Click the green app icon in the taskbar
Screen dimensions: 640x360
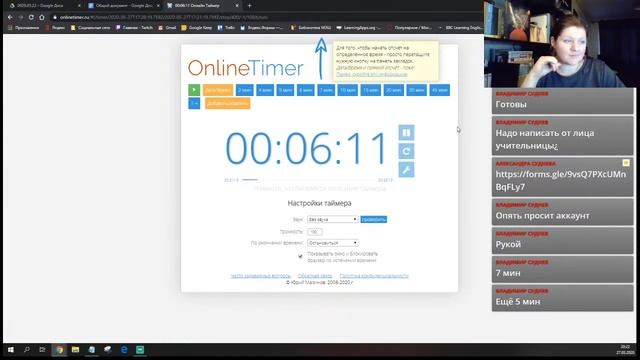140,350
